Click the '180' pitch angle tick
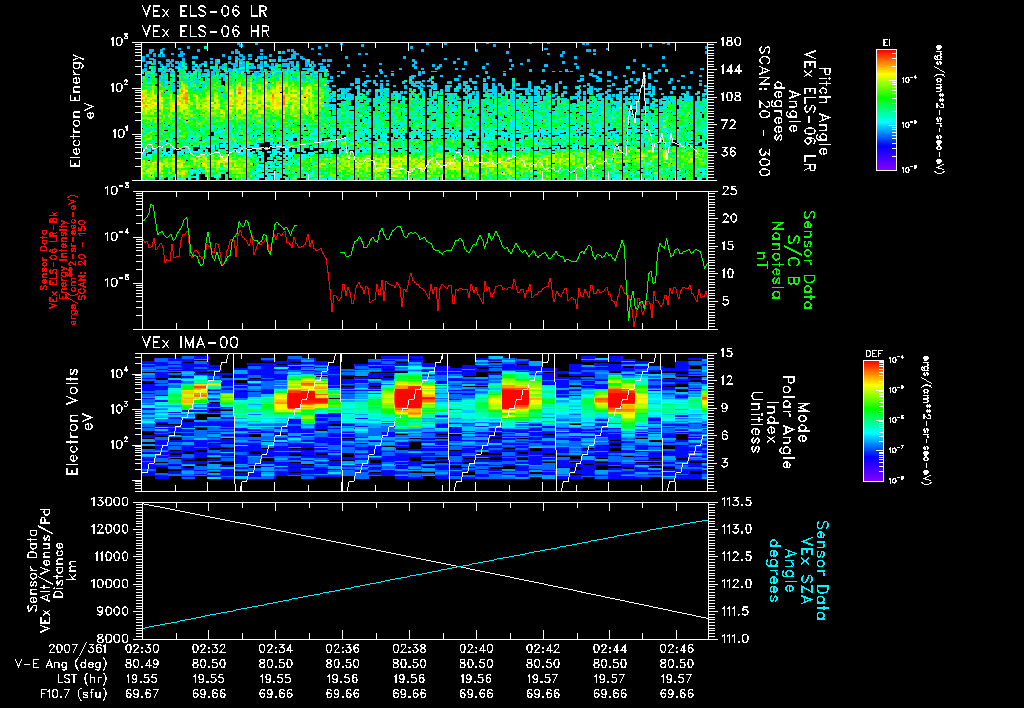The width and height of the screenshot is (1024, 708). [x=730, y=41]
